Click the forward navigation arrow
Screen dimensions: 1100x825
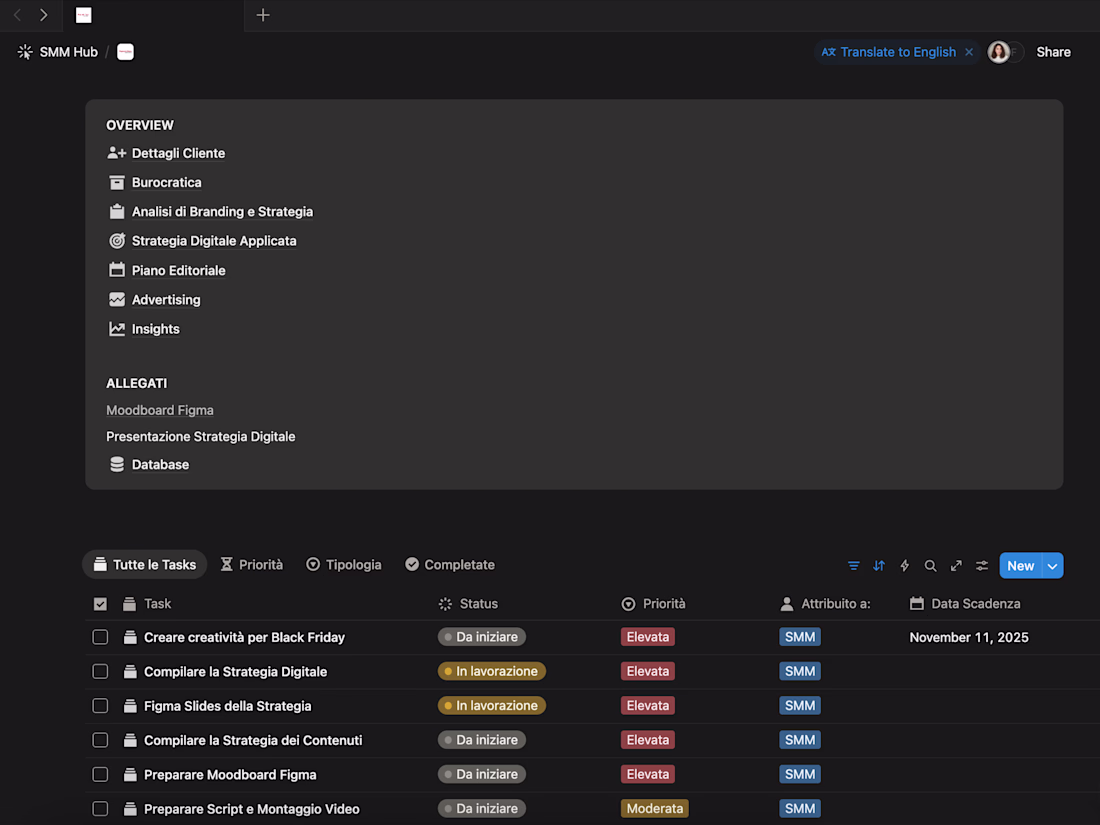click(43, 15)
